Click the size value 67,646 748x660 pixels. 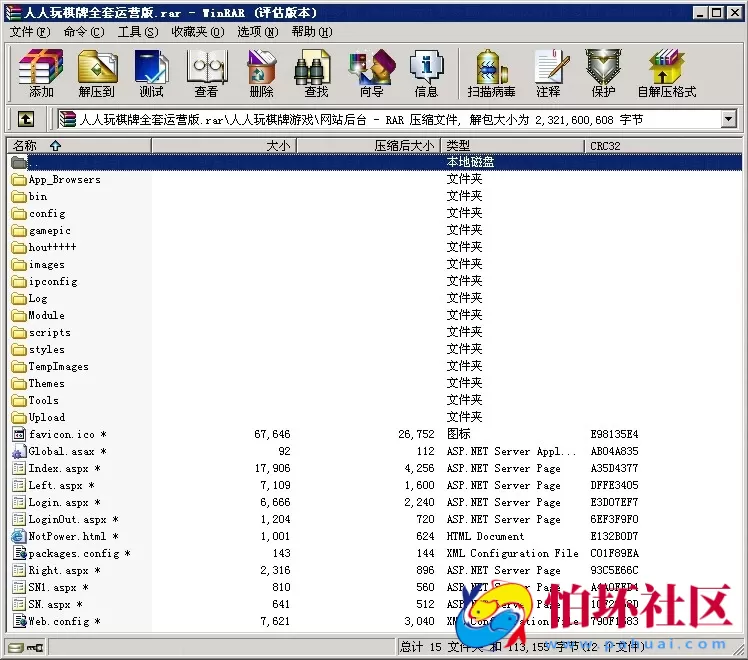[272, 434]
